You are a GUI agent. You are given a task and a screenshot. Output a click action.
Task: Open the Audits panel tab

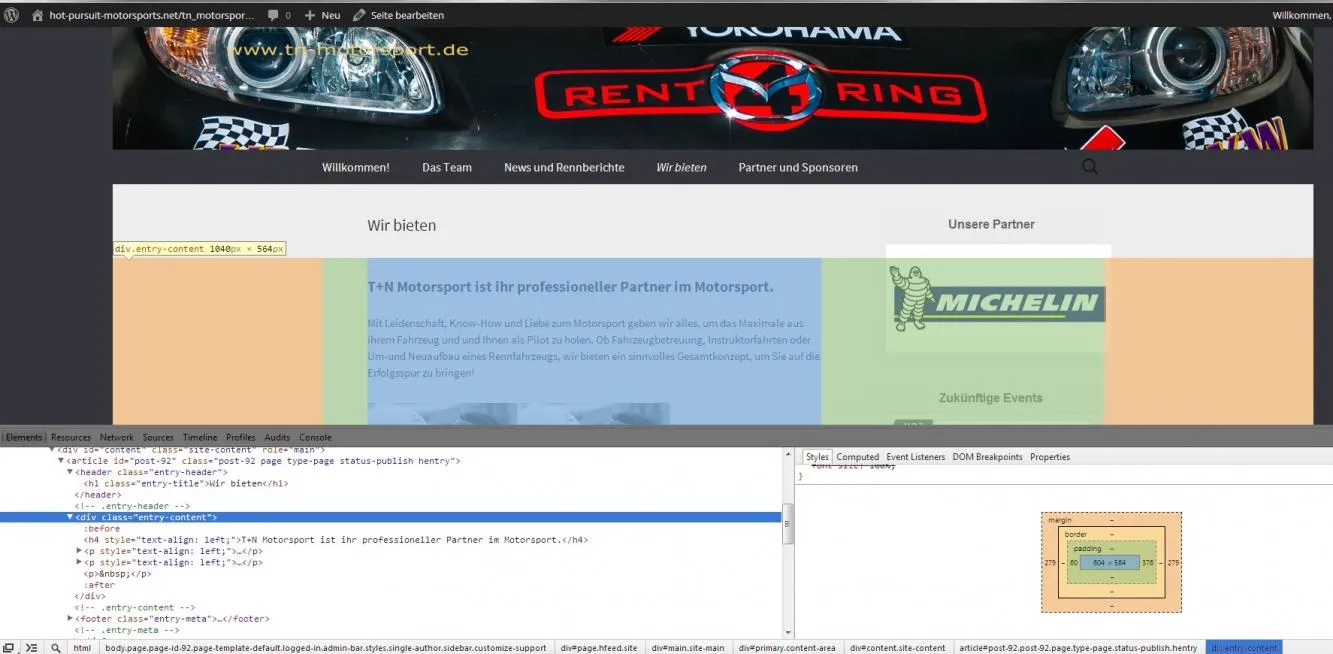[277, 437]
